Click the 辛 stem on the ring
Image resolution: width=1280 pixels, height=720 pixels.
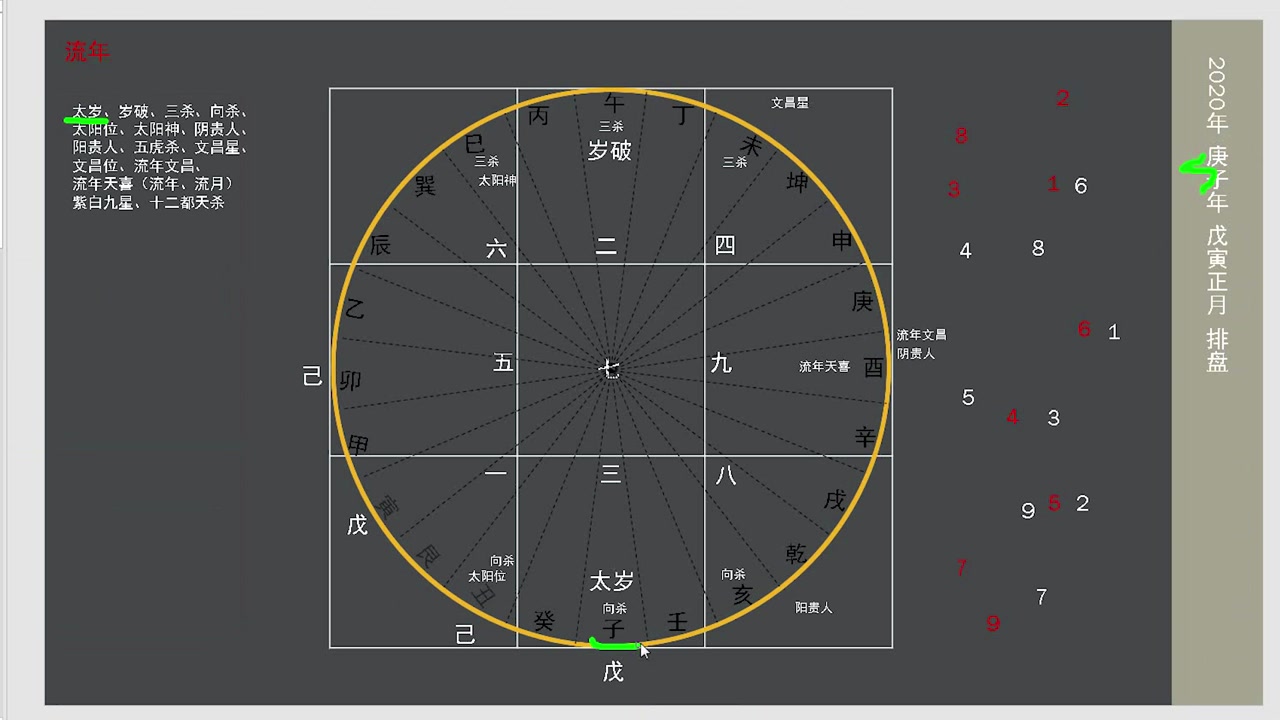(865, 437)
